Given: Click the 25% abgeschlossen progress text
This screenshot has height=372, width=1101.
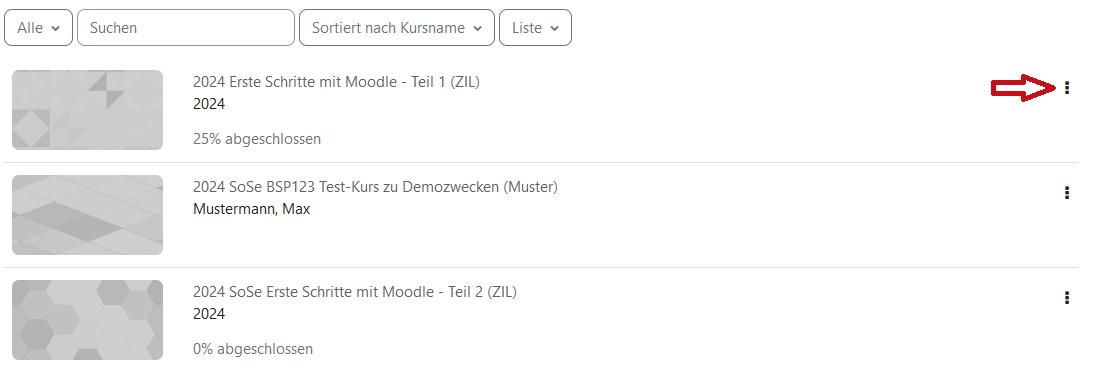Looking at the screenshot, I should [257, 139].
